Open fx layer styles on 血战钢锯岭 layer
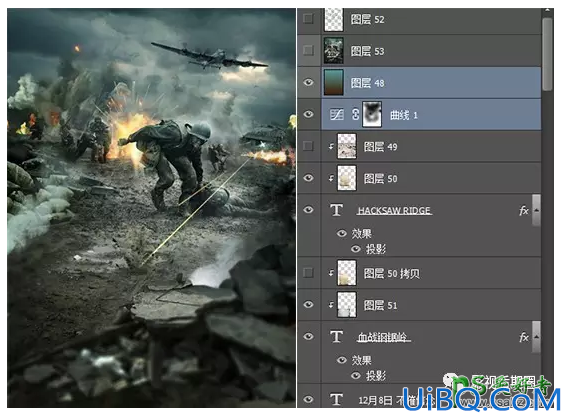562x414 pixels. coord(524,337)
